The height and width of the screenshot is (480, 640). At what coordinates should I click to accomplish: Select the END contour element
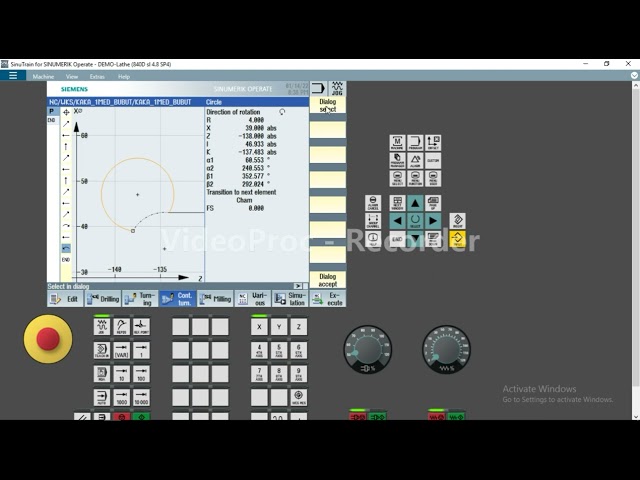pos(66,260)
